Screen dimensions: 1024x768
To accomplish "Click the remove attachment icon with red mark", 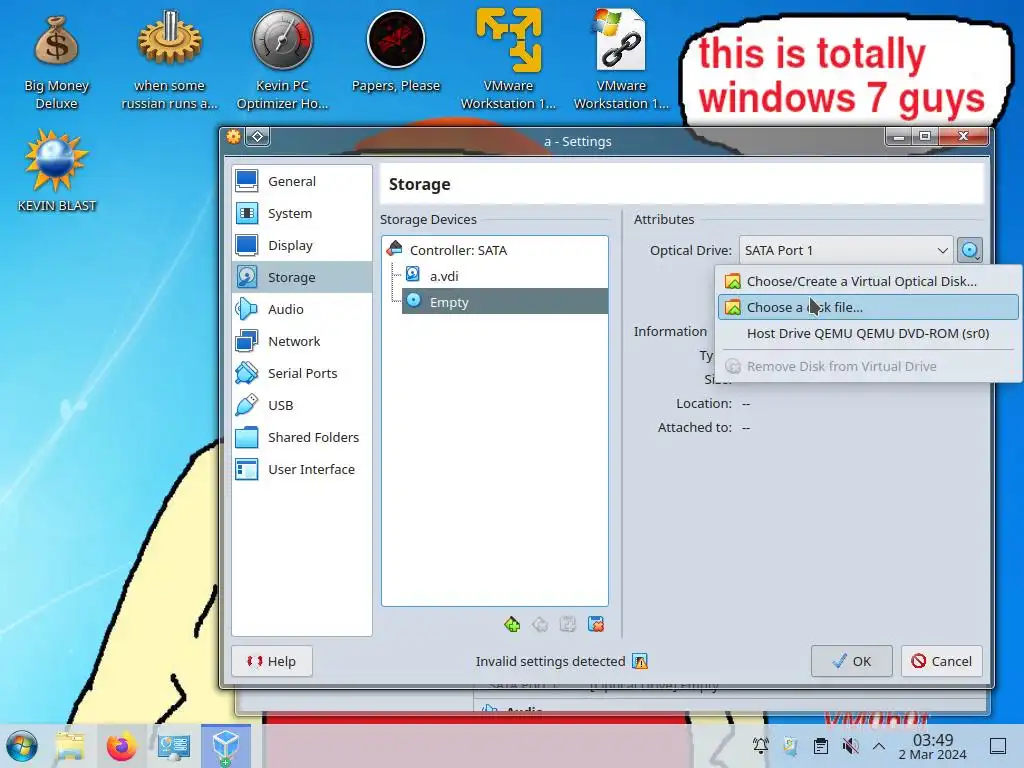I will pos(596,624).
